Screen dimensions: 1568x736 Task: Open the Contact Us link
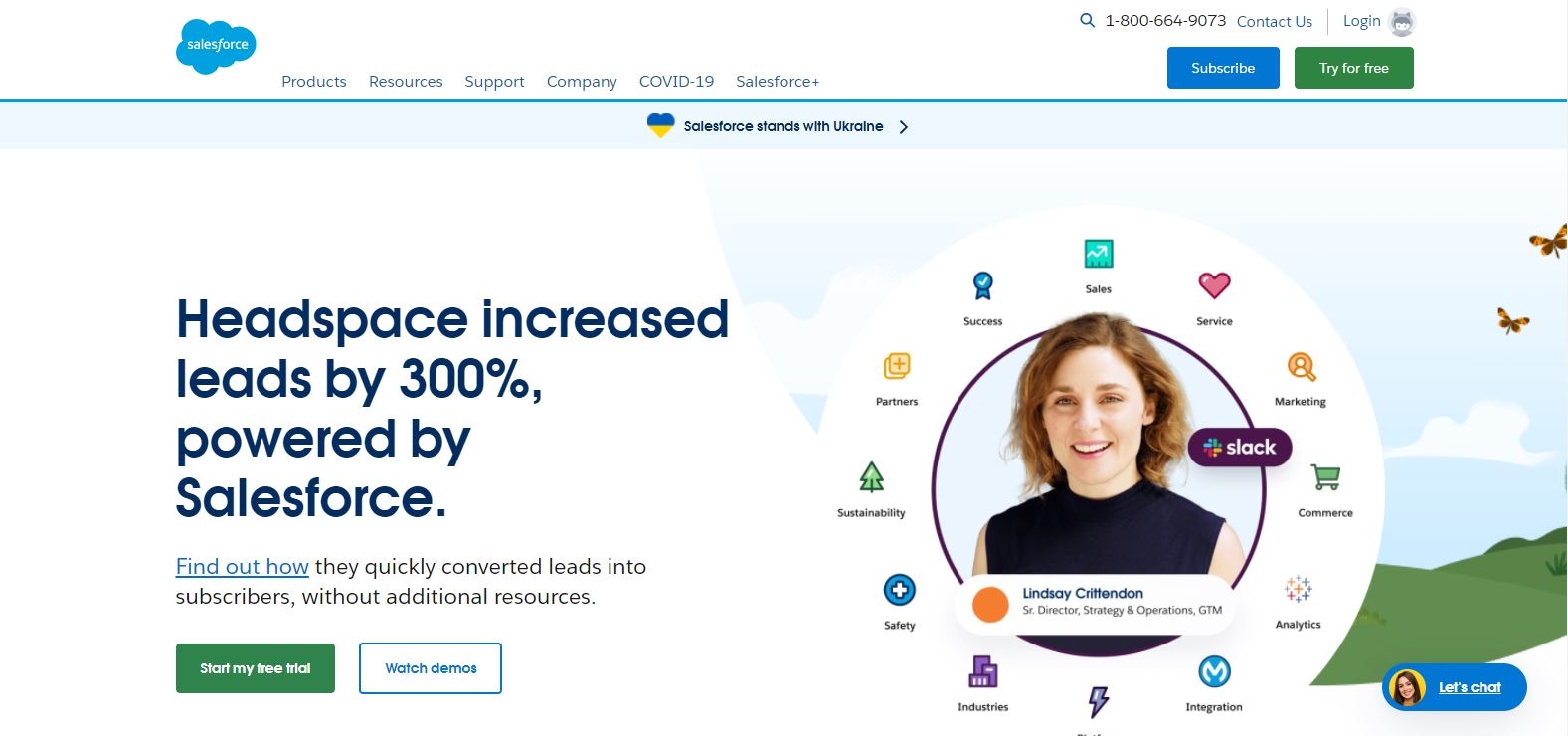(x=1274, y=22)
